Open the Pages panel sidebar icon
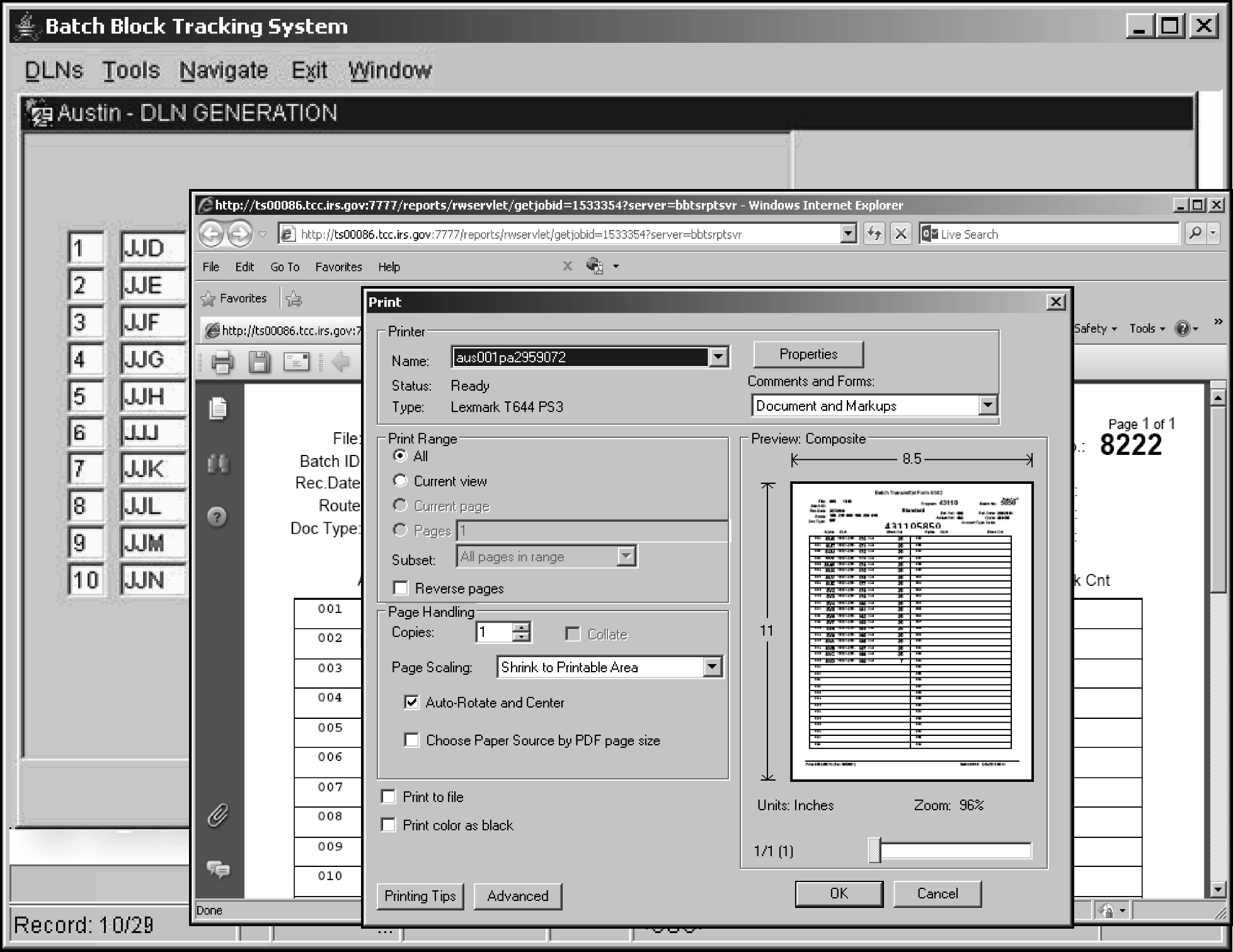 [218, 408]
